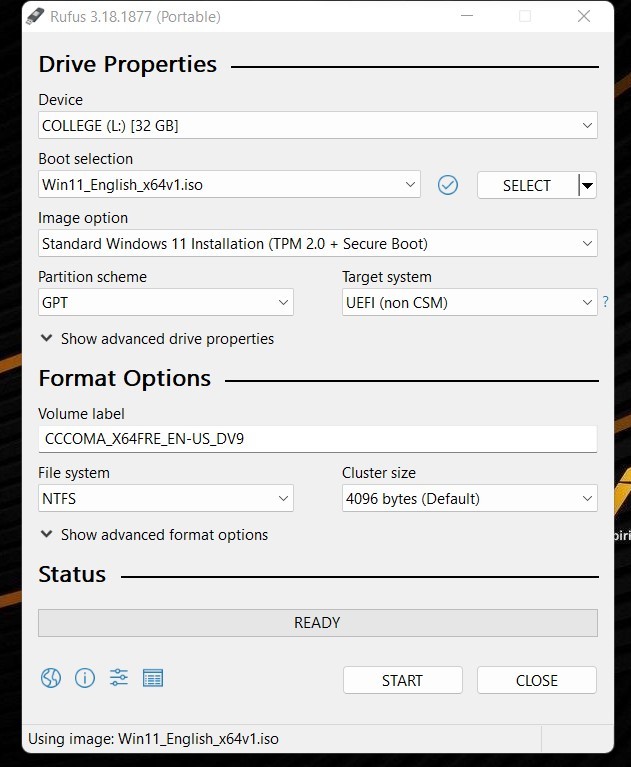This screenshot has height=767, width=631.
Task: Open the application settings sliders icon
Action: pos(119,678)
